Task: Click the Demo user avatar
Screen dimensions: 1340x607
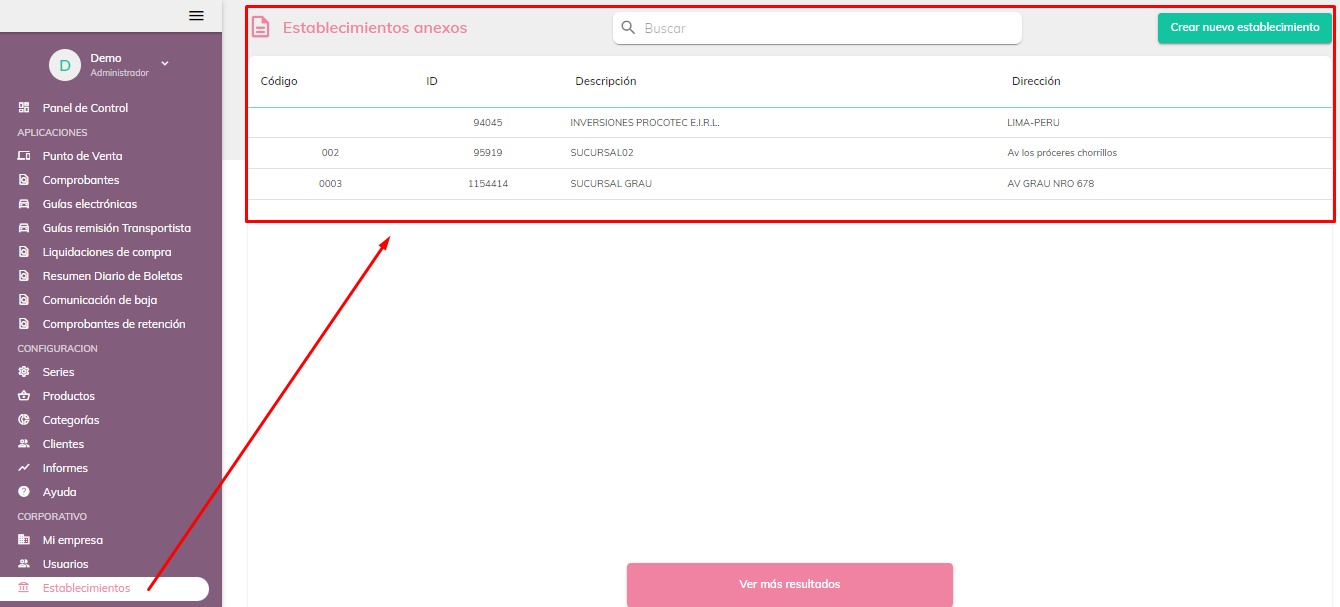Action: click(65, 65)
